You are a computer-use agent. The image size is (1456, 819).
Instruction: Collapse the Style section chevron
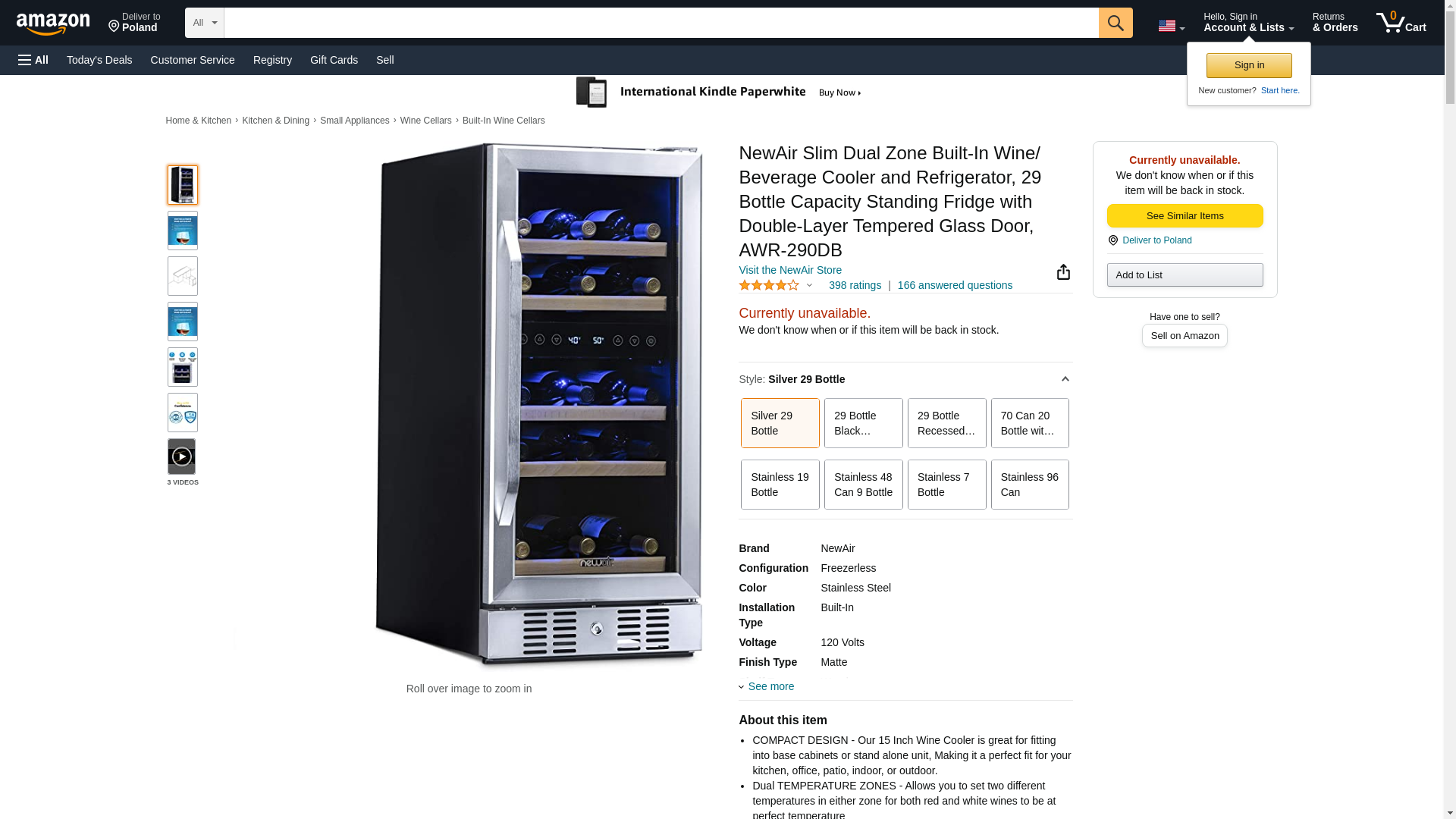(1065, 379)
